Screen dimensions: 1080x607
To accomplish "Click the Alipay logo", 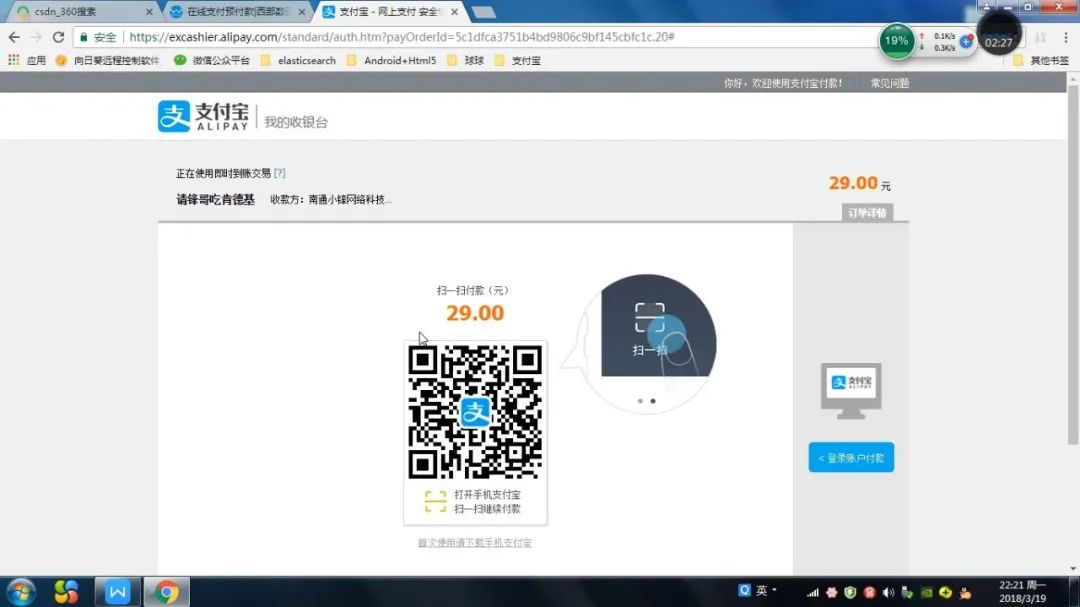I will (202, 116).
